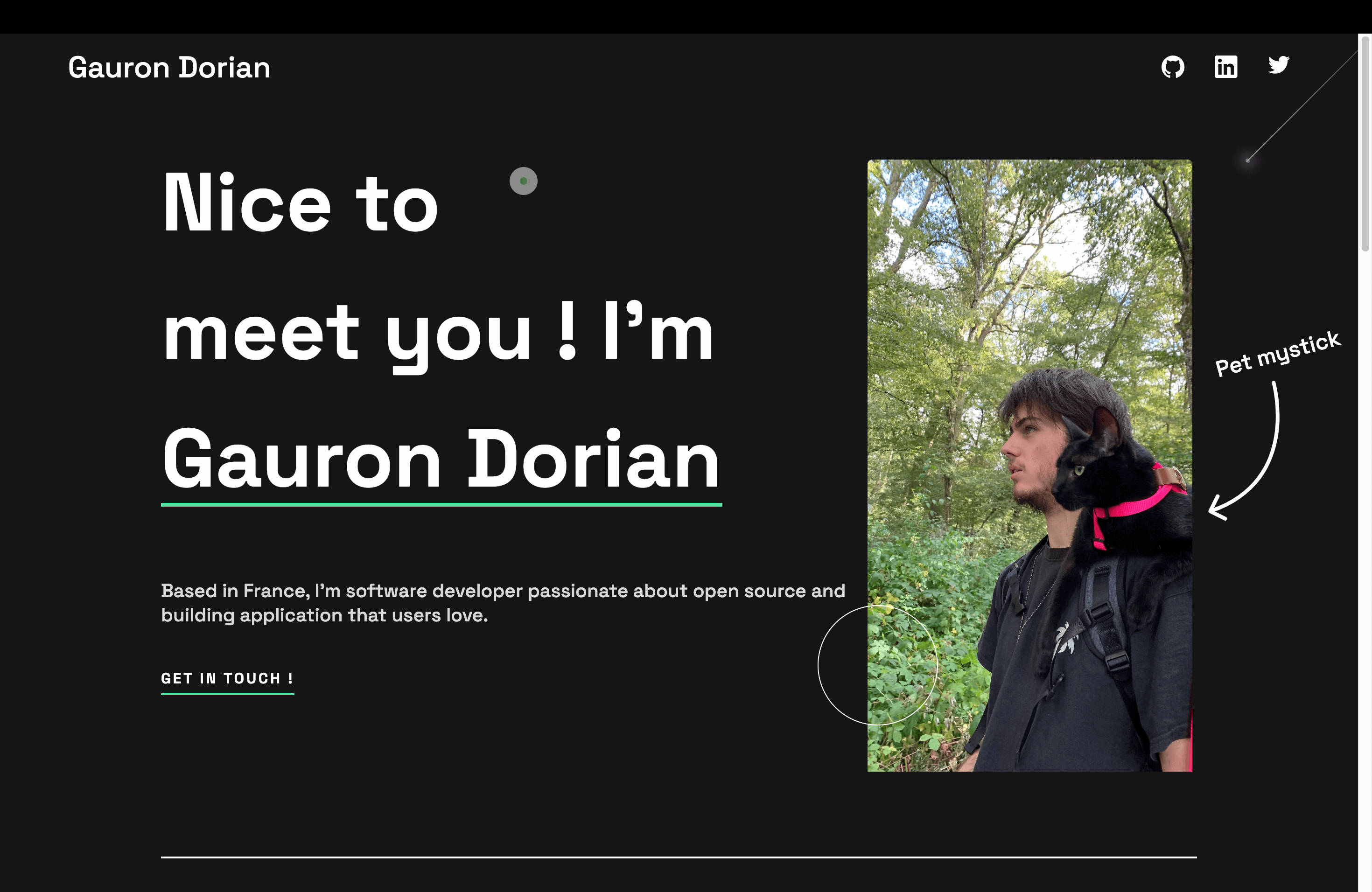Click the vertical scrollbar thumb
This screenshot has width=1372, height=892.
click(x=1365, y=144)
